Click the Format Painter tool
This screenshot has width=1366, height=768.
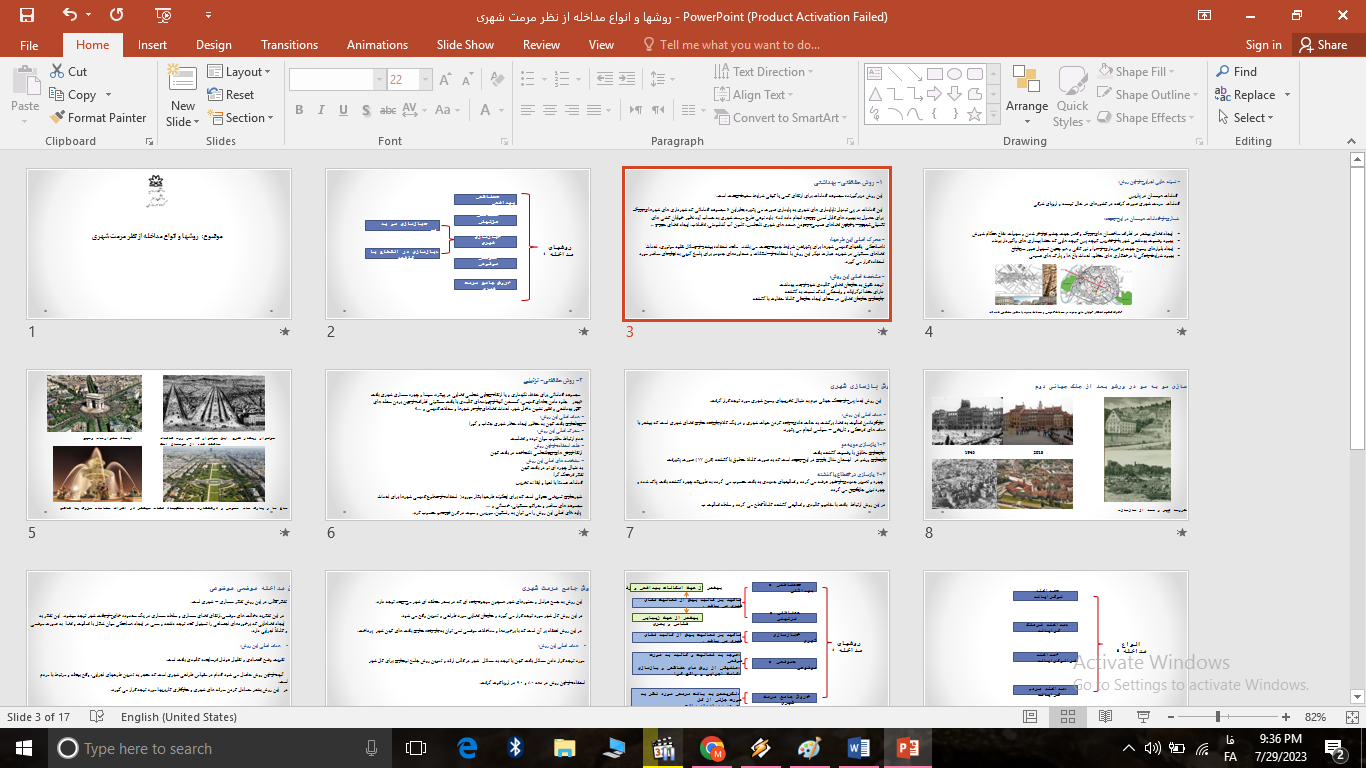(98, 117)
